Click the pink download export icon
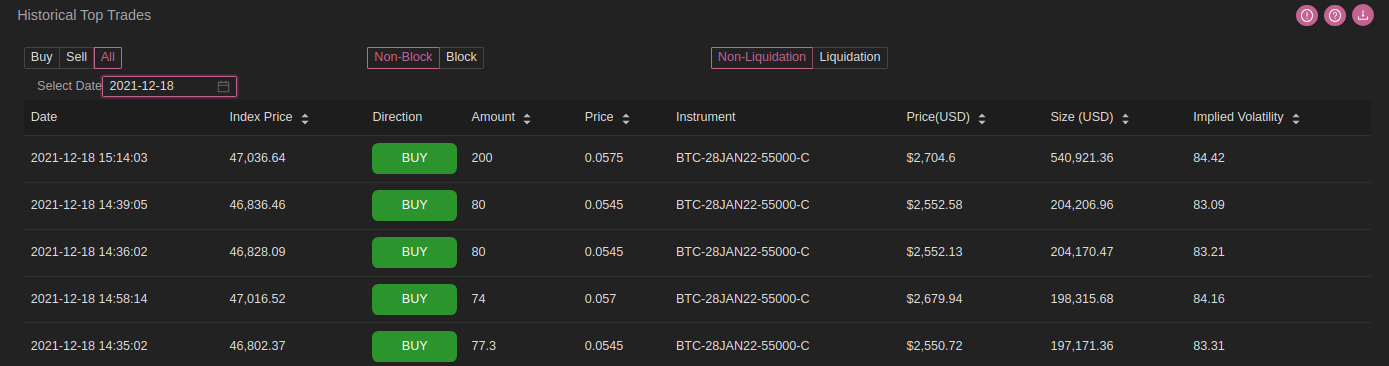 1363,15
